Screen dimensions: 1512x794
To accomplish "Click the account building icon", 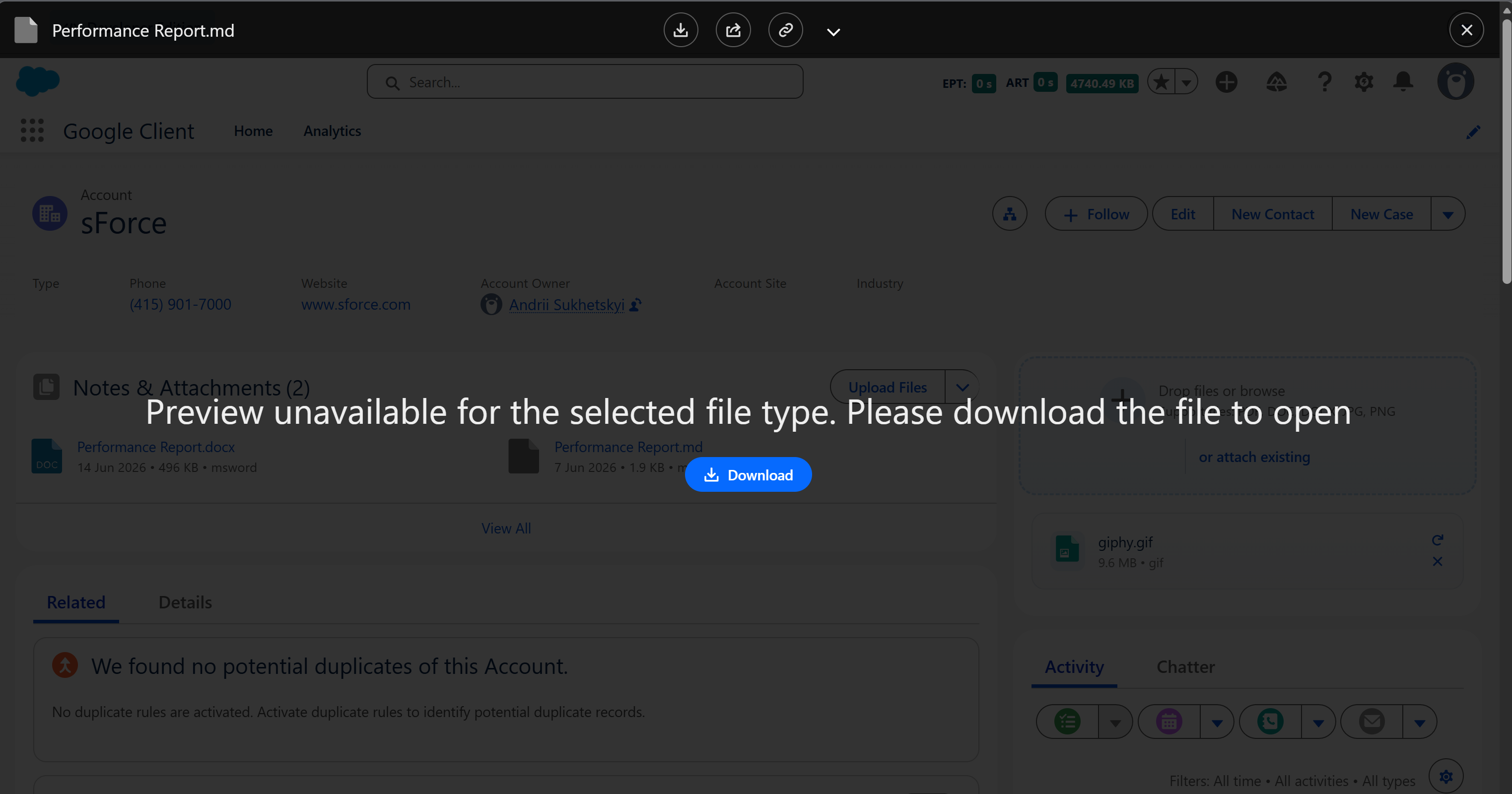I will [50, 213].
